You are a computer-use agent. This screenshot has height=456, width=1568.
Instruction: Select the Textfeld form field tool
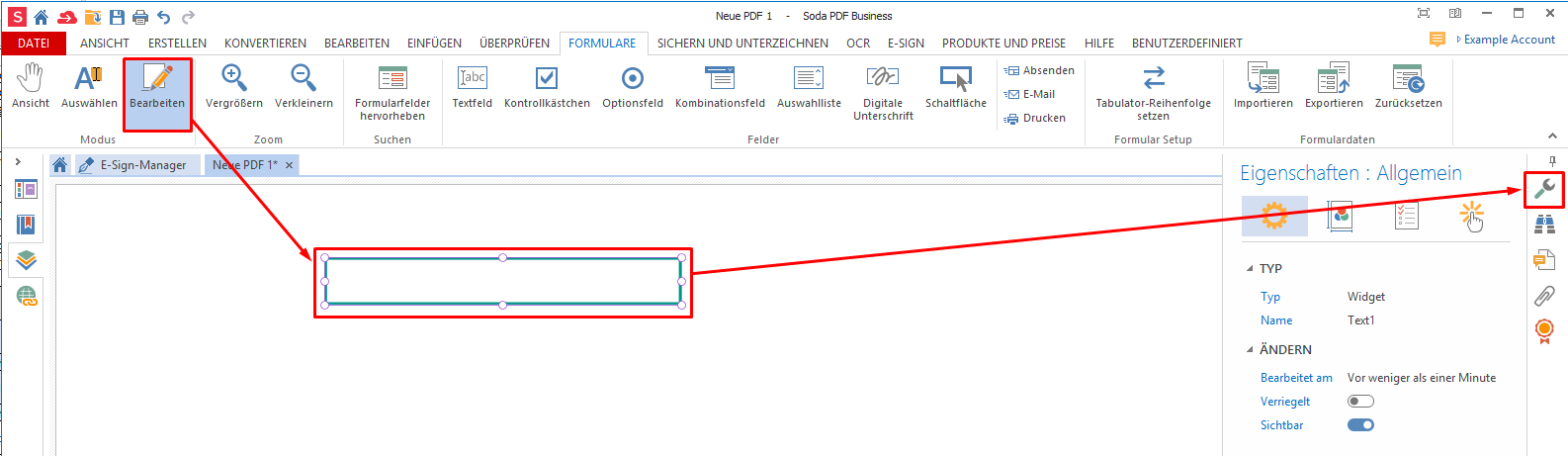(472, 86)
